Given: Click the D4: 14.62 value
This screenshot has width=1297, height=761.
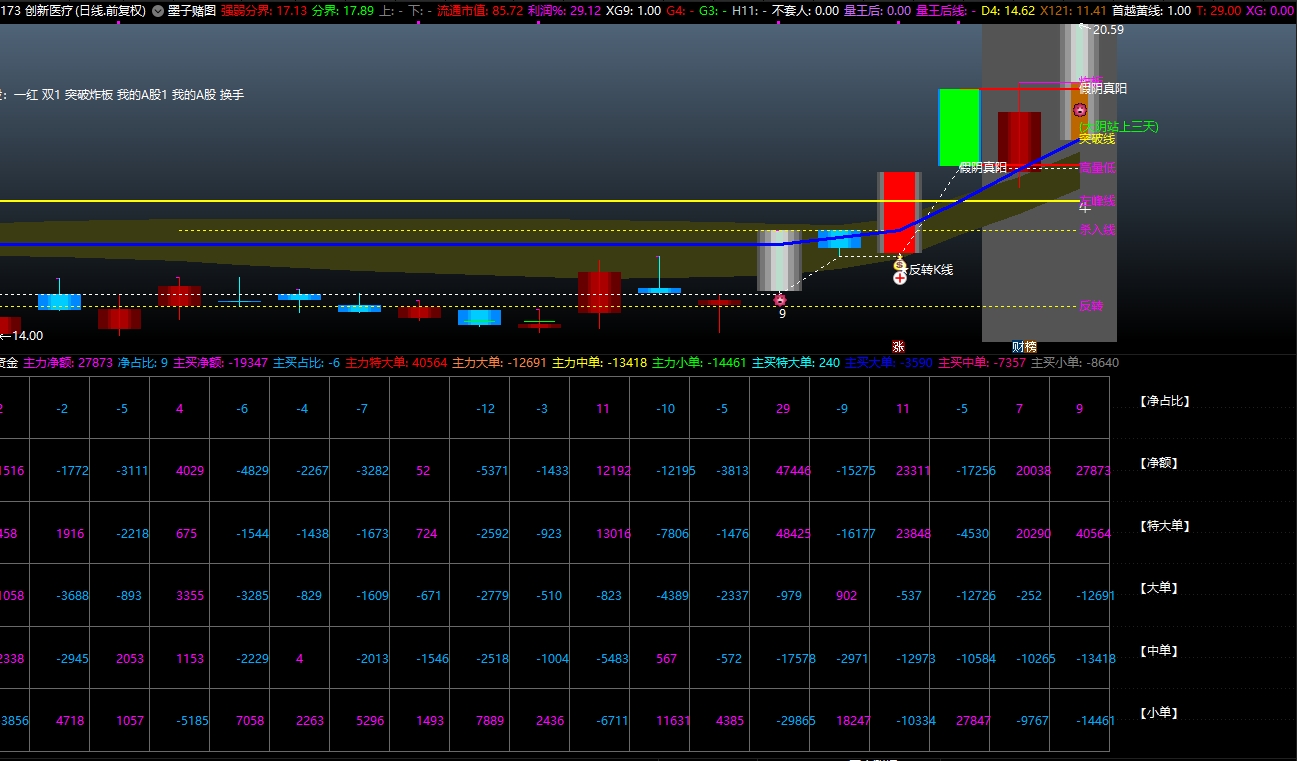Looking at the screenshot, I should pyautogui.click(x=1007, y=11).
